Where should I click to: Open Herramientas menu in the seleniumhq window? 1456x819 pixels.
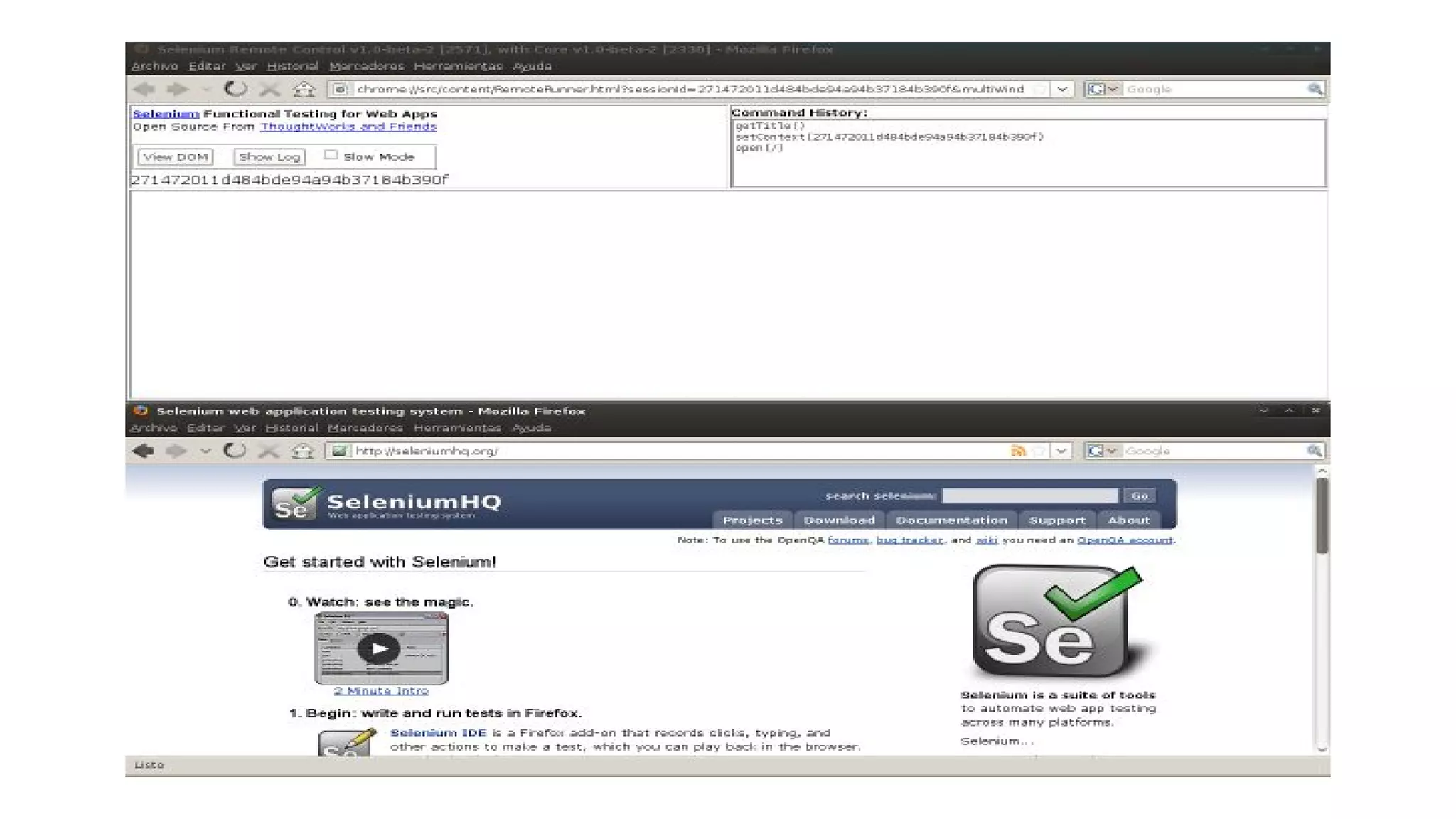pos(457,428)
